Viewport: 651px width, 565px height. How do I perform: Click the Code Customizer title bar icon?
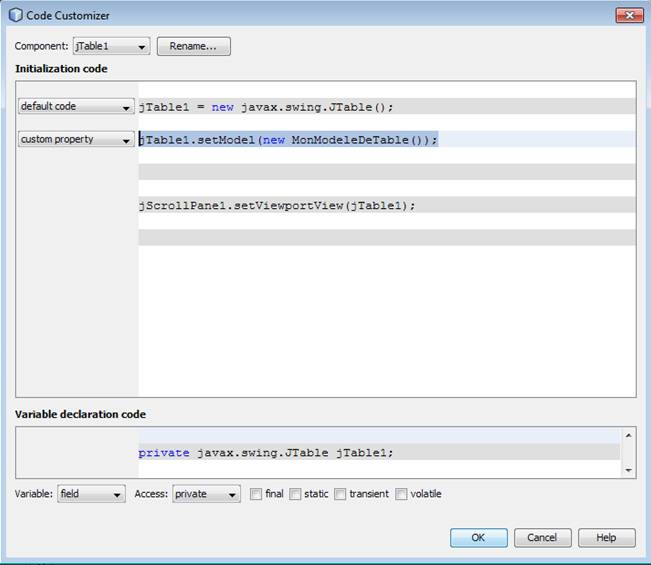tap(15, 15)
